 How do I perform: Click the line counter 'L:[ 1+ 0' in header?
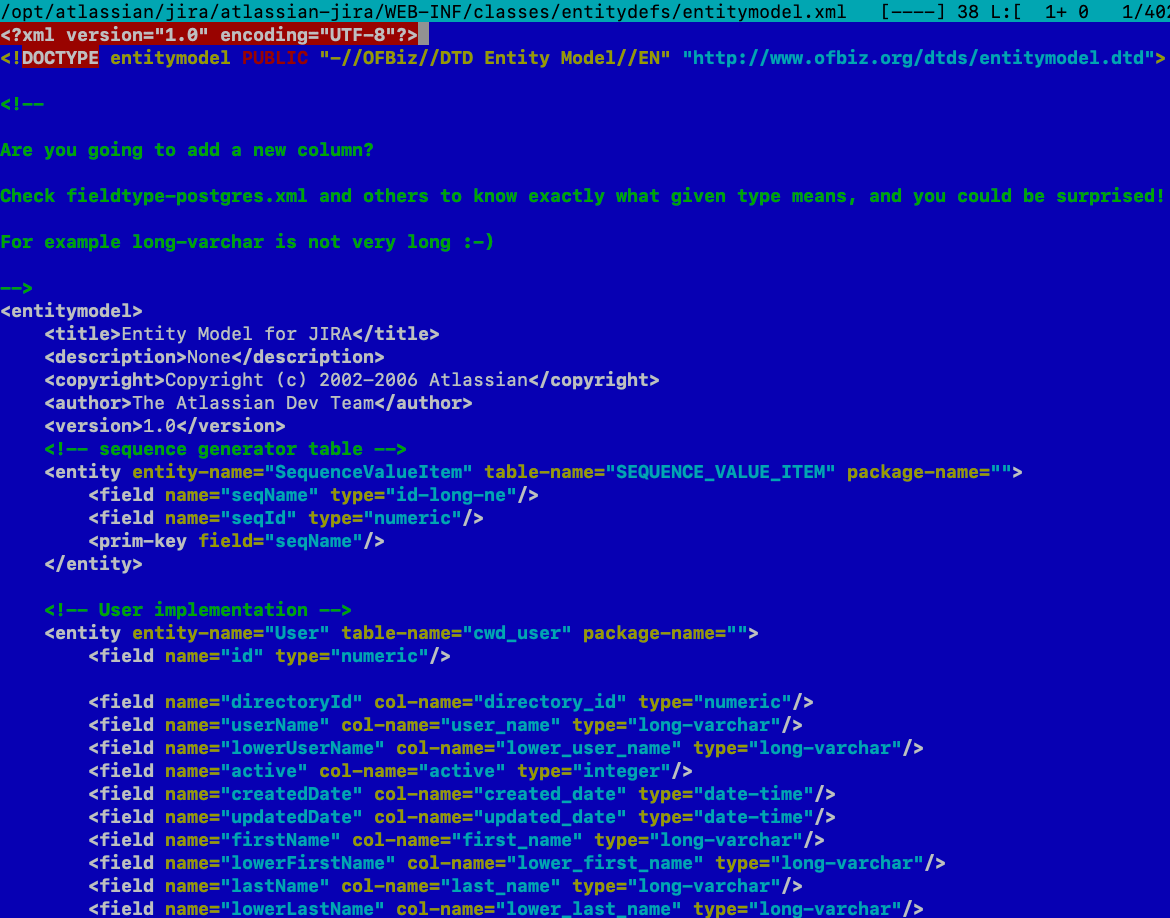coord(1039,11)
